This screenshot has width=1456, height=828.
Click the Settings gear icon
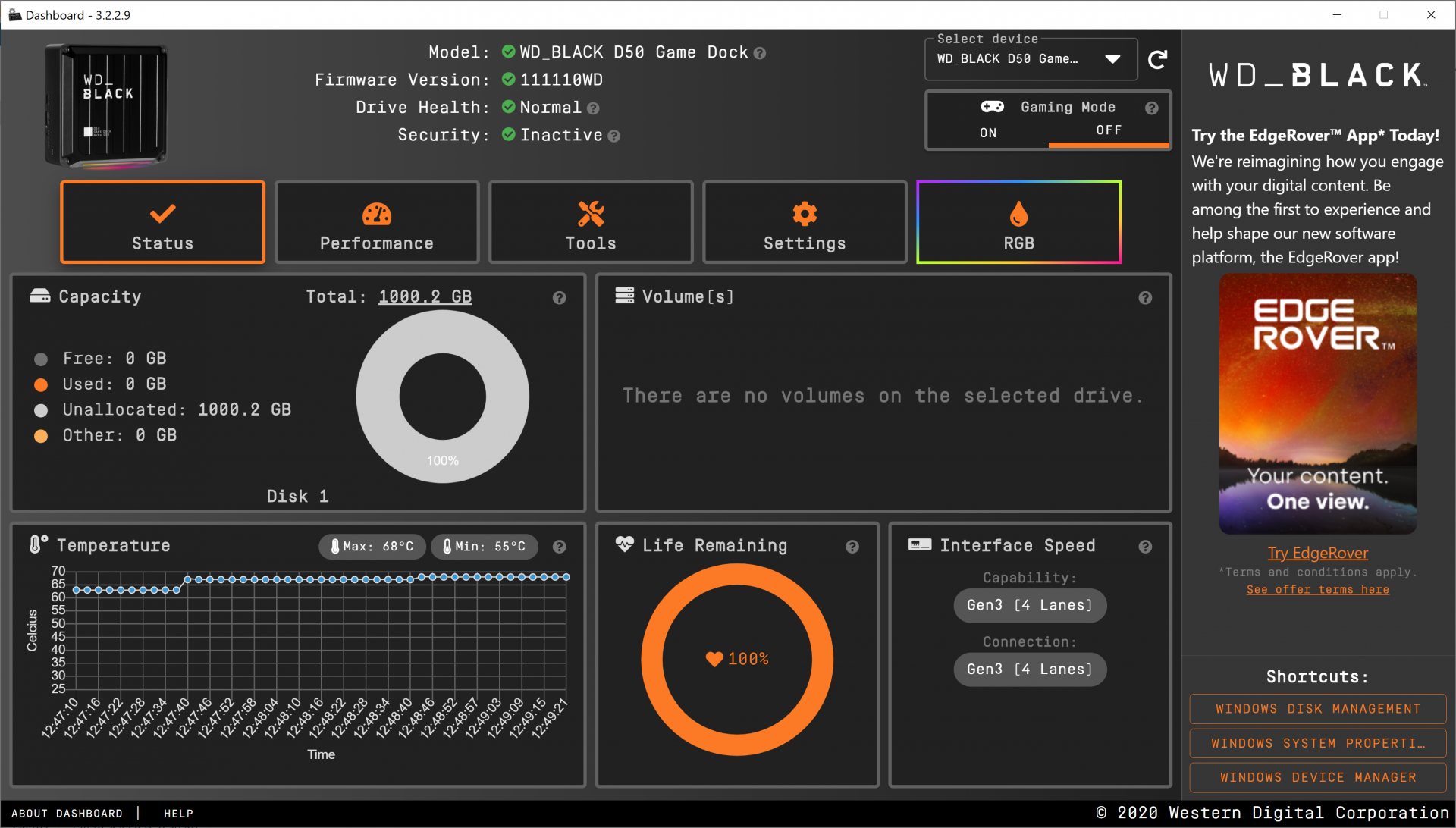click(x=805, y=214)
